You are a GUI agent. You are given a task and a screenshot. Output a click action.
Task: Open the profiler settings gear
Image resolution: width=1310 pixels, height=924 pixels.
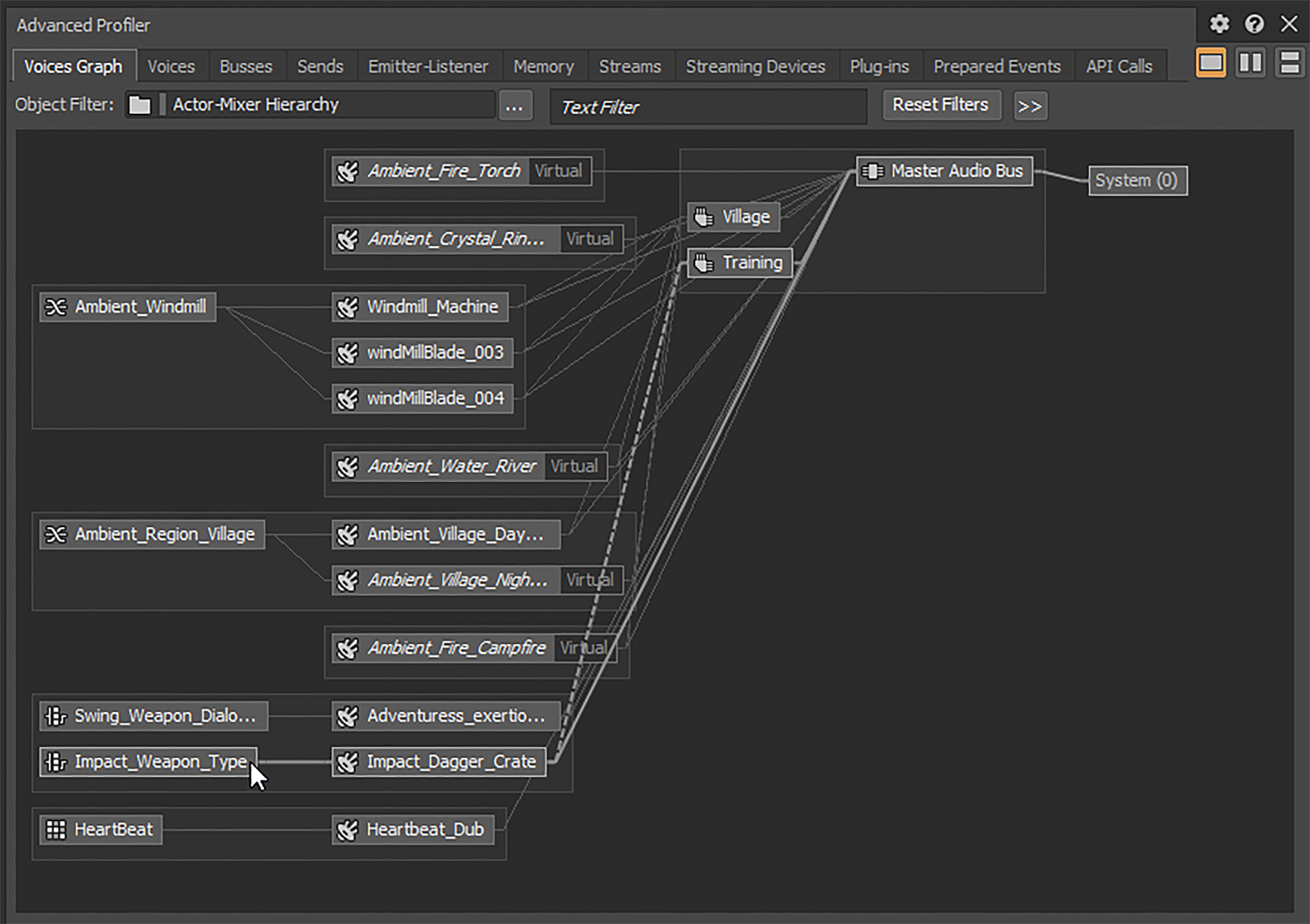tap(1219, 24)
